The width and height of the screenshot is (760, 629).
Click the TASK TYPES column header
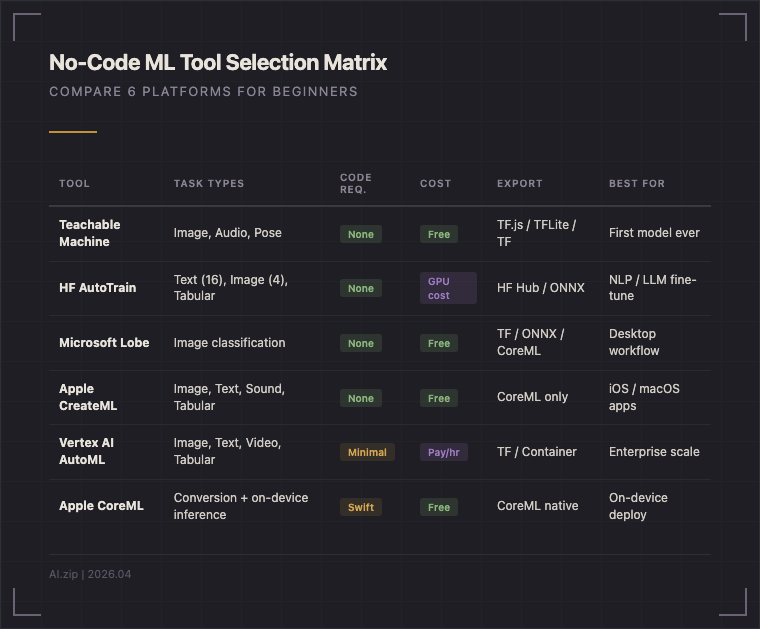click(x=209, y=184)
